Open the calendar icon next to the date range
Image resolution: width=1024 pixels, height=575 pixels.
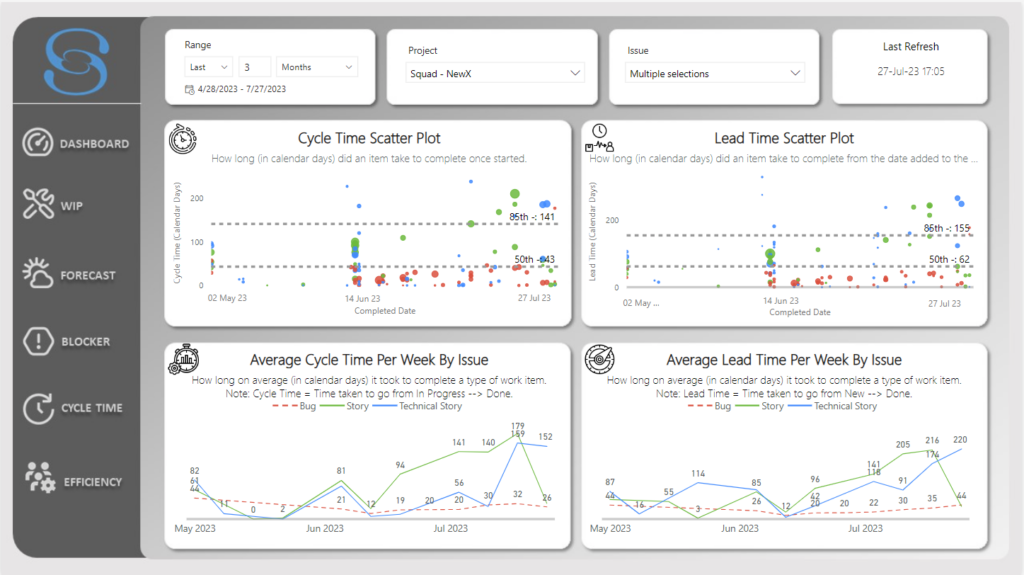[x=189, y=90]
